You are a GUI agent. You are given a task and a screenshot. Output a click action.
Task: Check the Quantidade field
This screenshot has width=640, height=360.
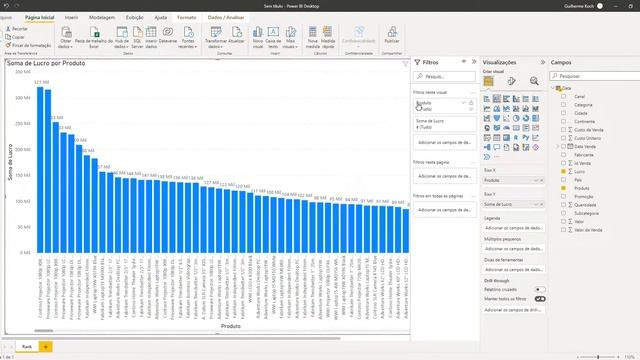tap(564, 205)
